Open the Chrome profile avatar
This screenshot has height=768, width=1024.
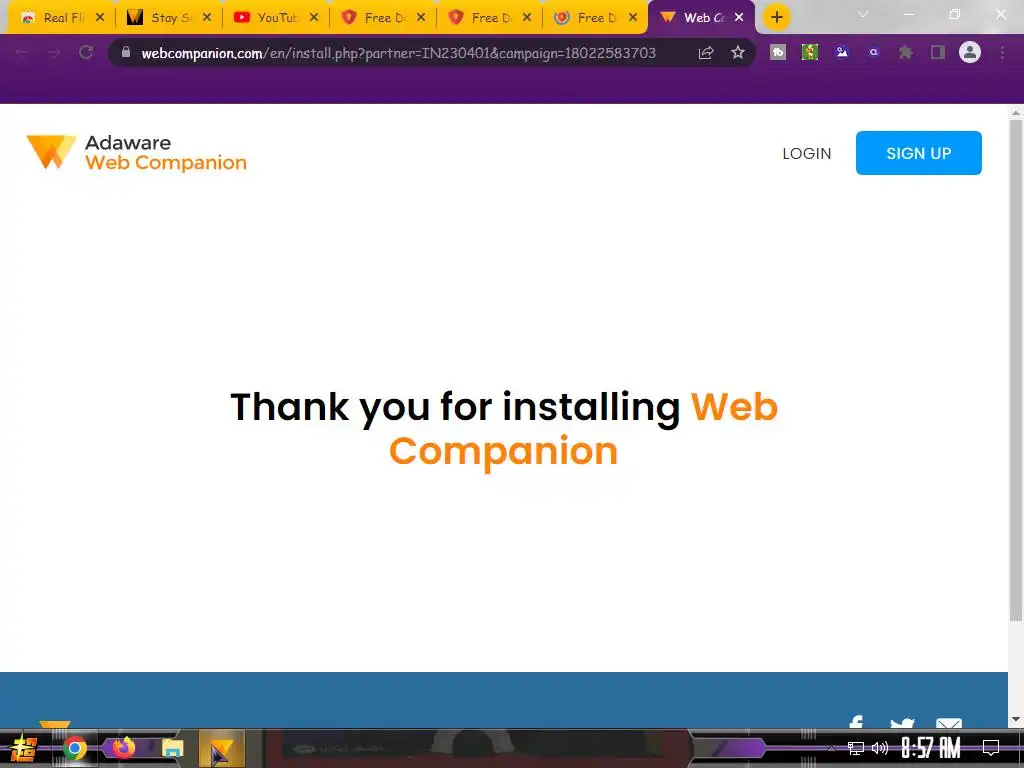970,52
